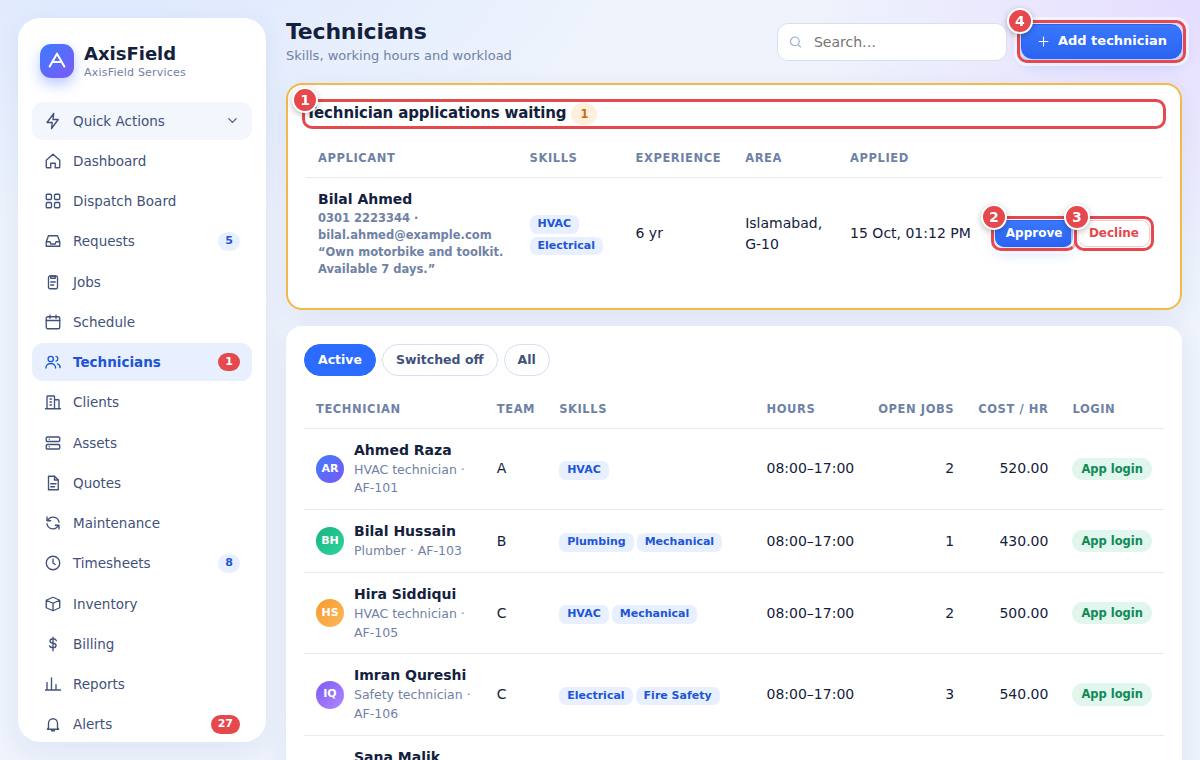Select the Requests inbox icon
This screenshot has height=760, width=1200.
(53, 241)
